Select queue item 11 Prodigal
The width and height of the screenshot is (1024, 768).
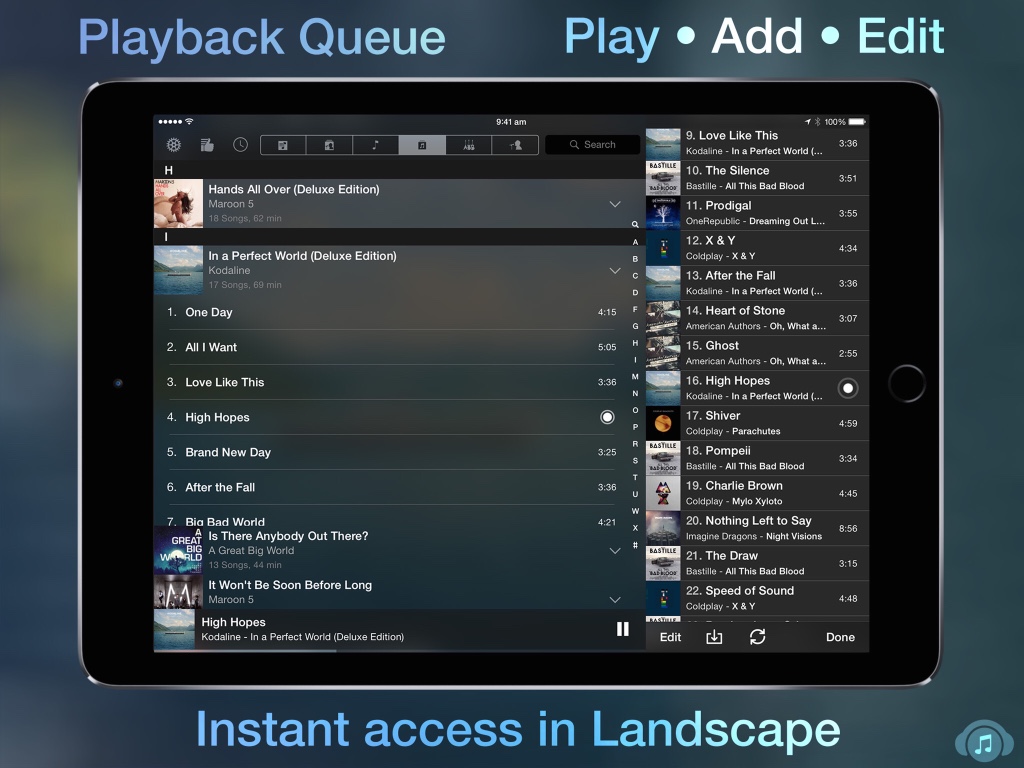pos(758,213)
